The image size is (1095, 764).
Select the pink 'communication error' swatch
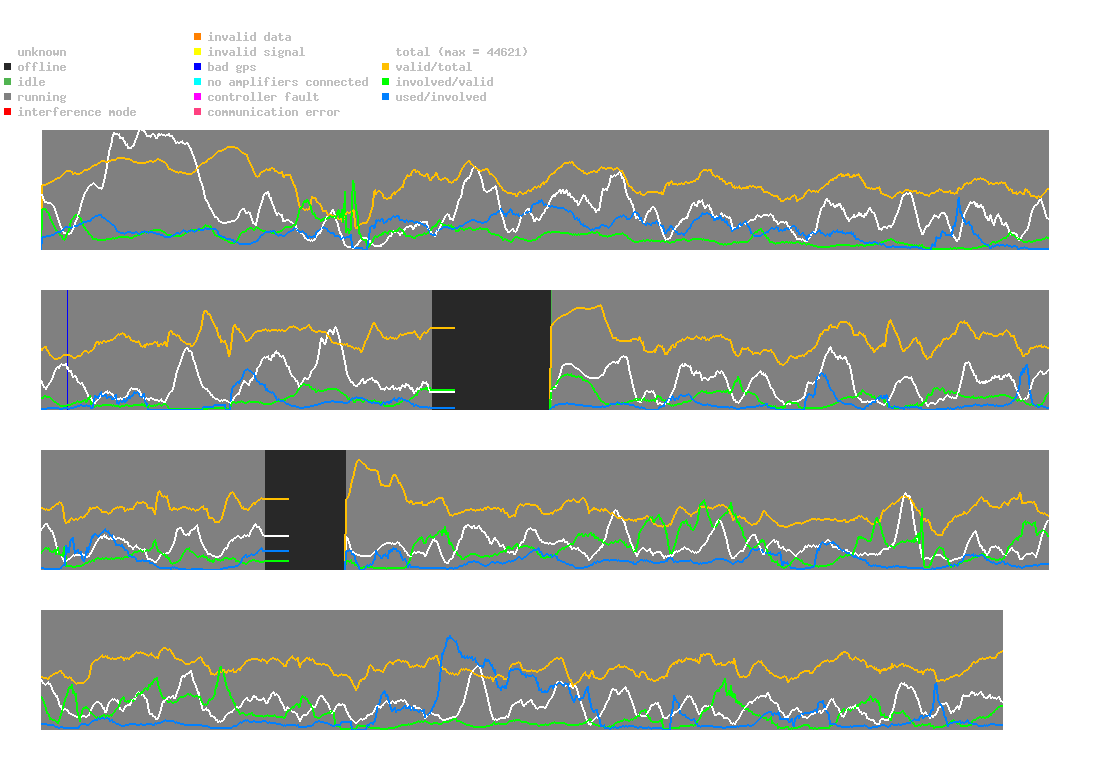[198, 112]
